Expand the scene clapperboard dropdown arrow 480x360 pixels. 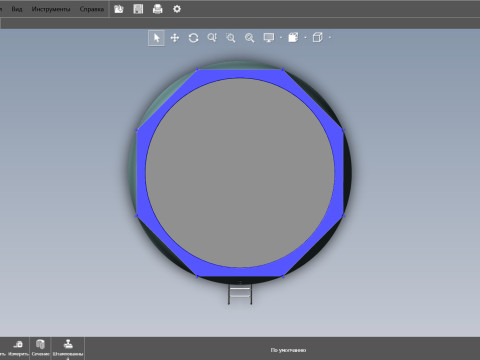tap(305, 38)
